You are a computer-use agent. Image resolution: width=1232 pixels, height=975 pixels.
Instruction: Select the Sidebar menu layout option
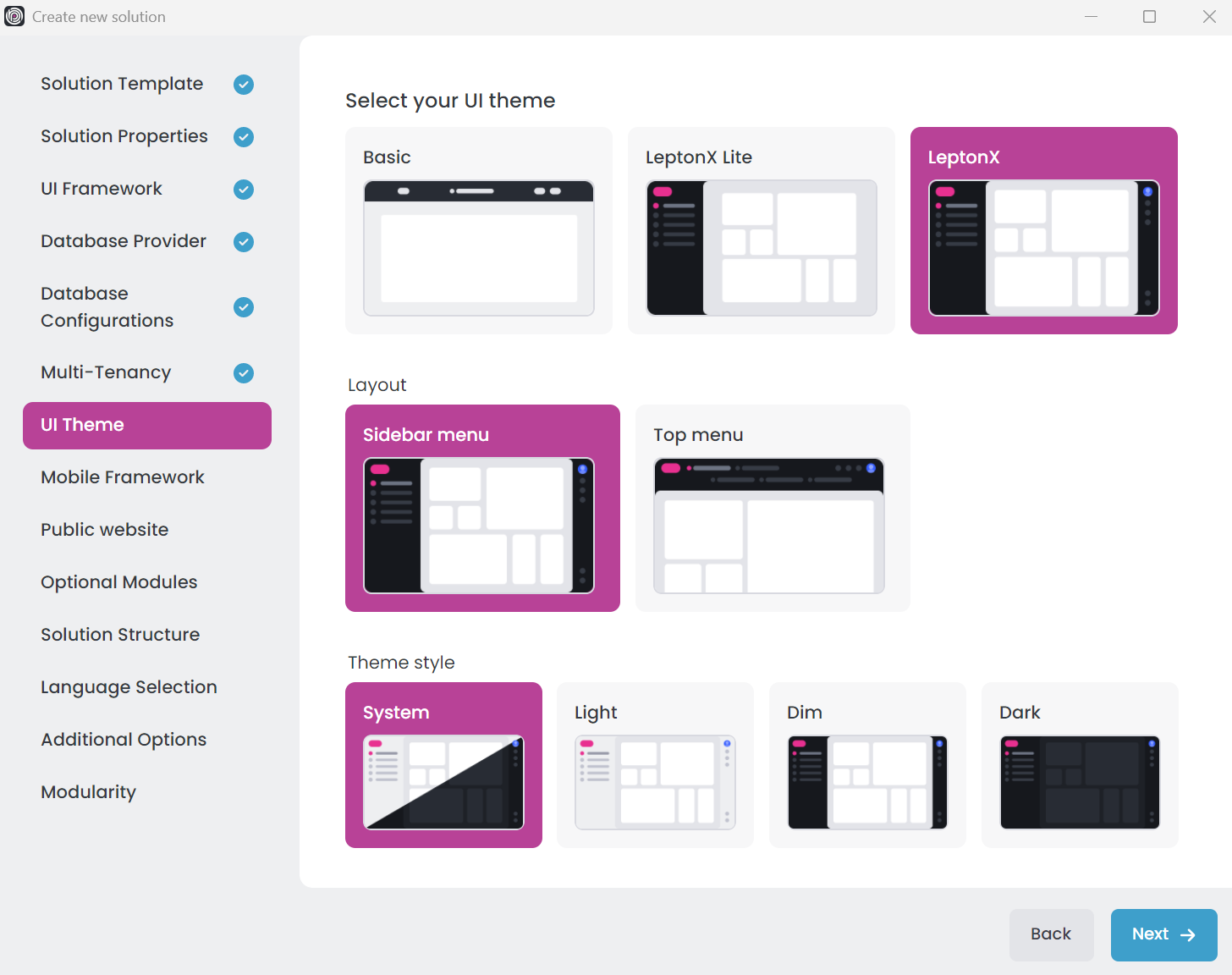tap(482, 509)
